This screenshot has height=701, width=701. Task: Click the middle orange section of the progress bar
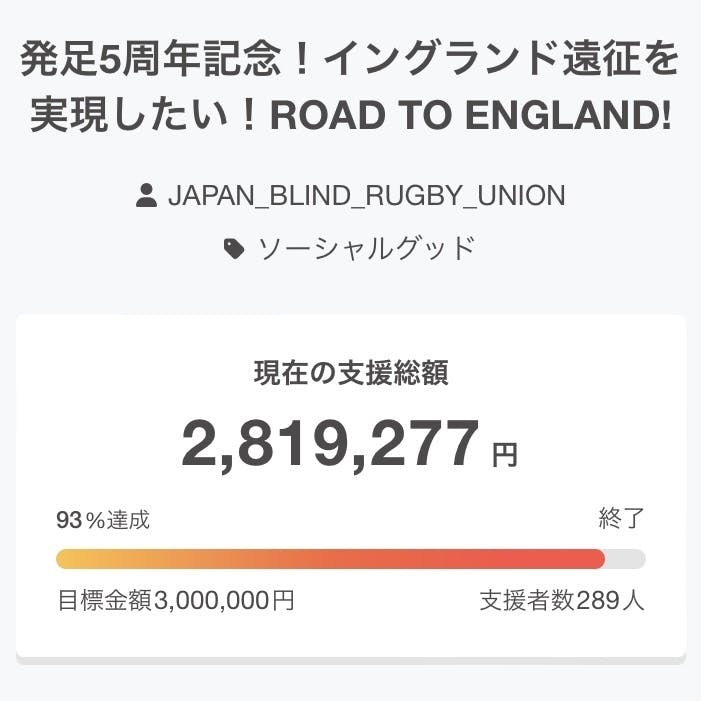click(x=330, y=559)
